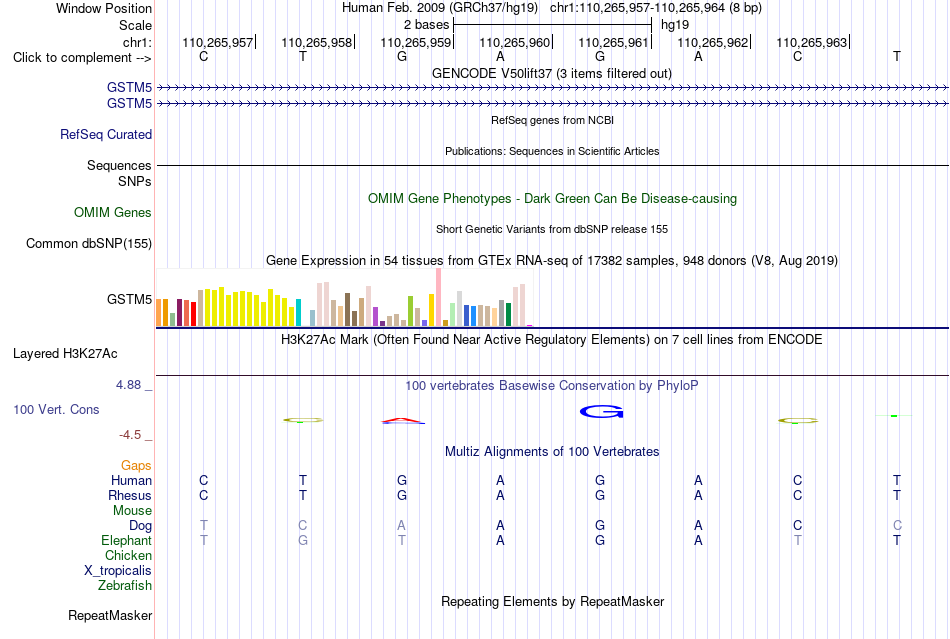Click the GENCODE V50lift37 track title
Viewport: 950px width, 639px height.
point(551,73)
